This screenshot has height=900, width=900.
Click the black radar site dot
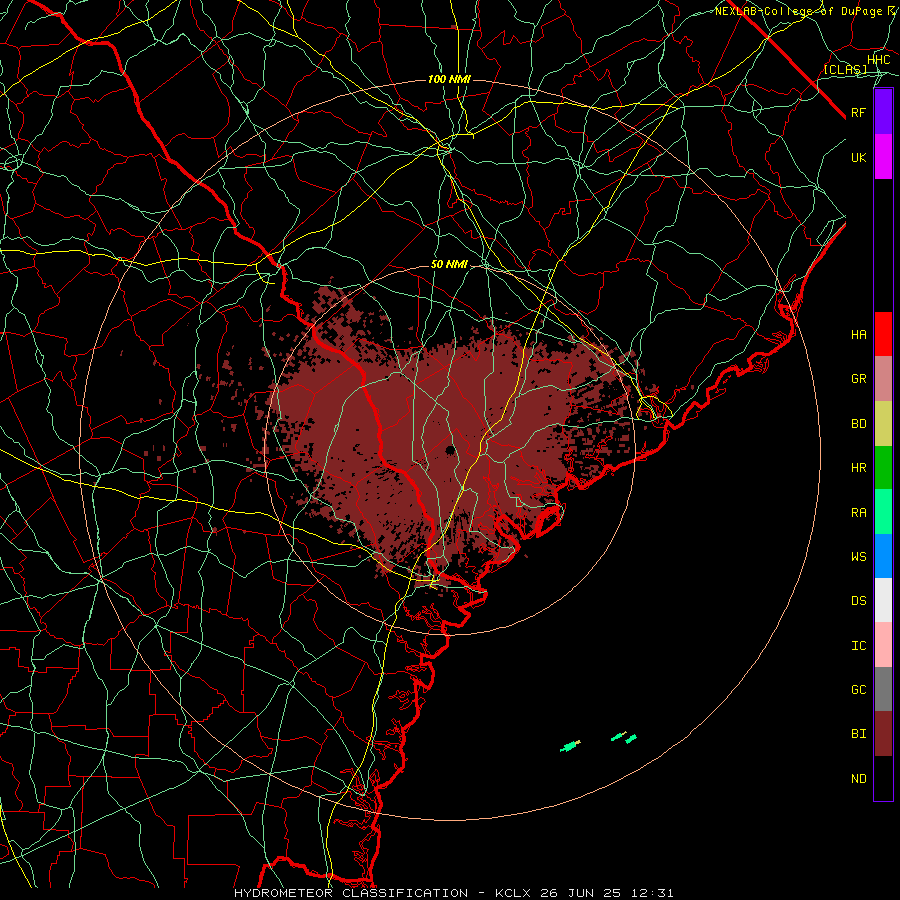450,450
